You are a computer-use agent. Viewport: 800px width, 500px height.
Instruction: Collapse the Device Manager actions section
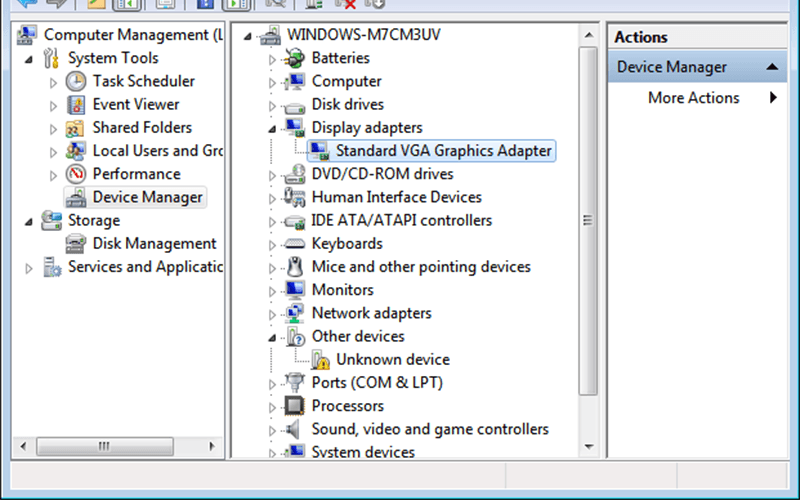pos(772,67)
